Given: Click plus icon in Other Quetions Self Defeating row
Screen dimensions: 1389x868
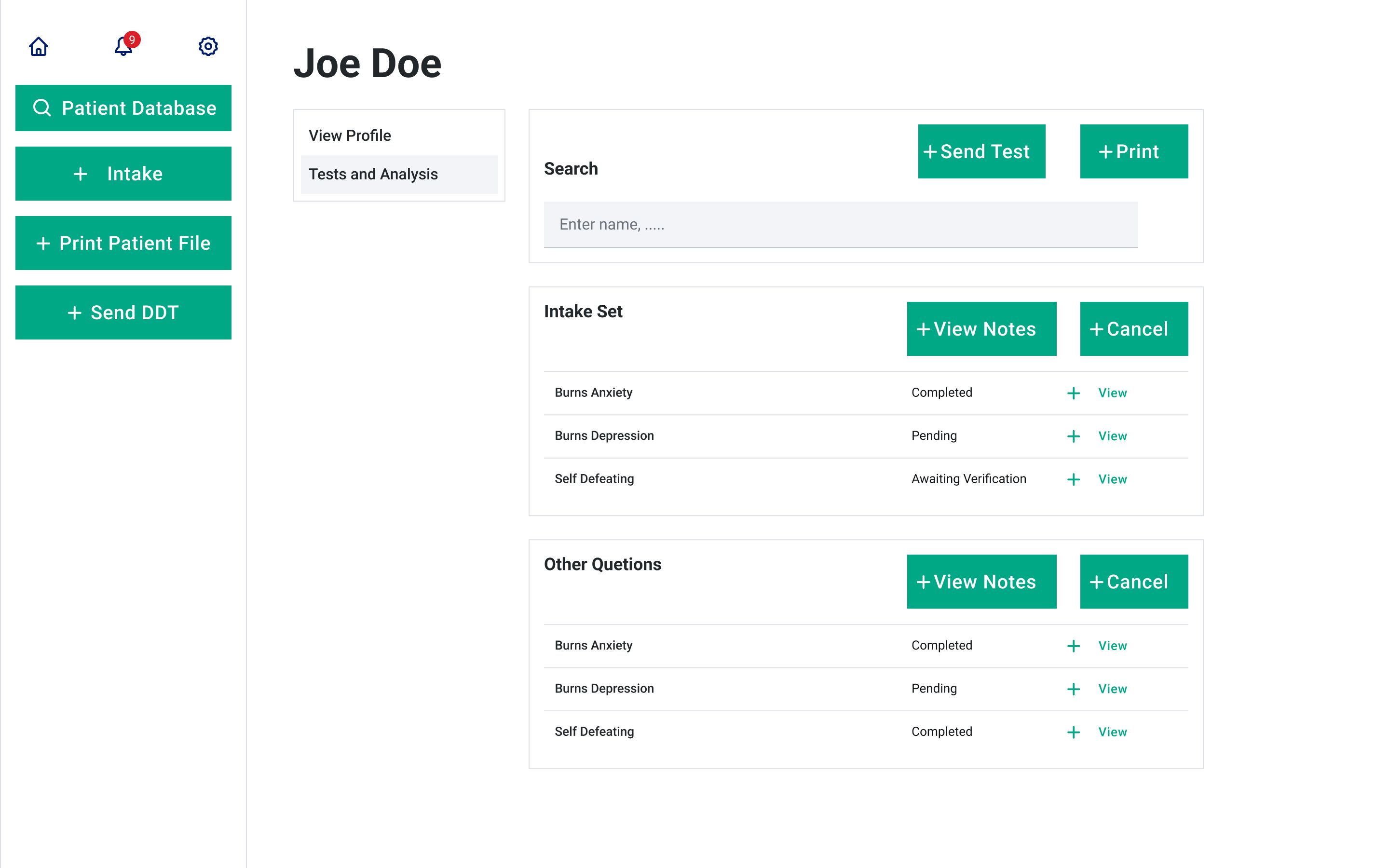Looking at the screenshot, I should pyautogui.click(x=1073, y=732).
